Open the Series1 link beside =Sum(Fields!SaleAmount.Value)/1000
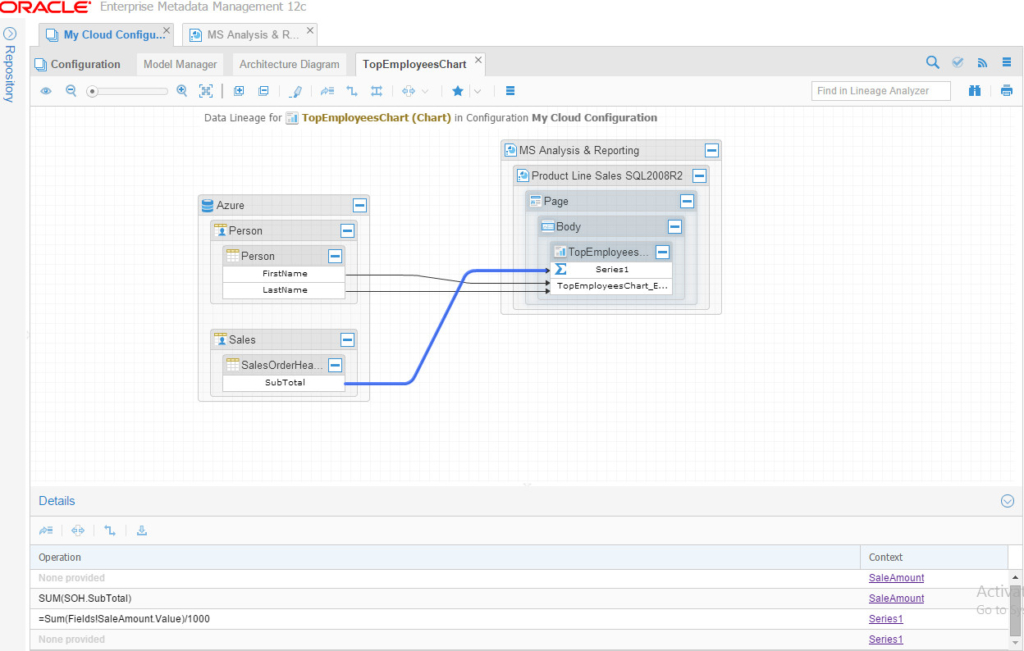Image resolution: width=1024 pixels, height=651 pixels. 886,618
